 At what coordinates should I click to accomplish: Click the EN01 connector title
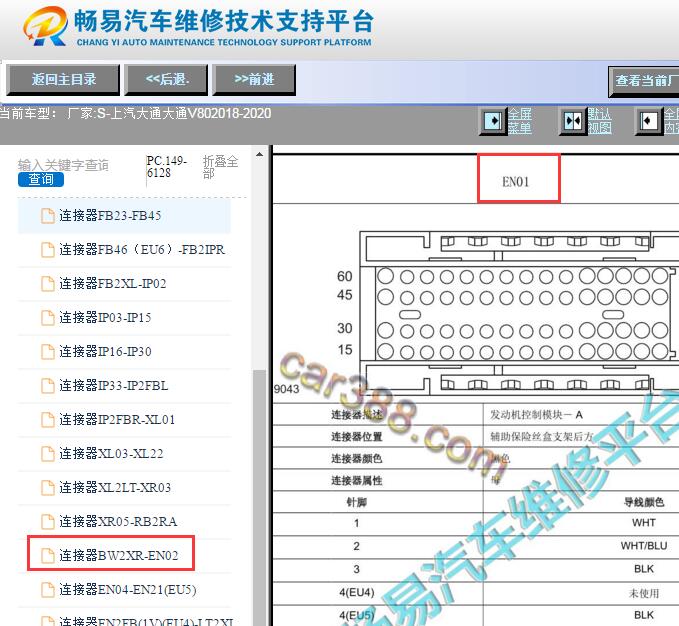tap(515, 182)
